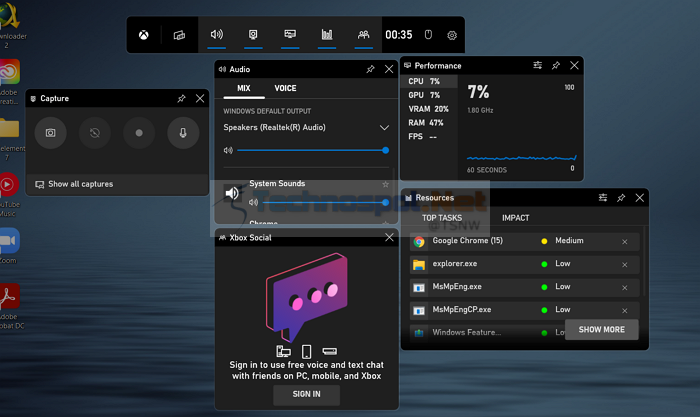Image resolution: width=700 pixels, height=417 pixels.
Task: Open Performance widget options icon
Action: (x=538, y=65)
